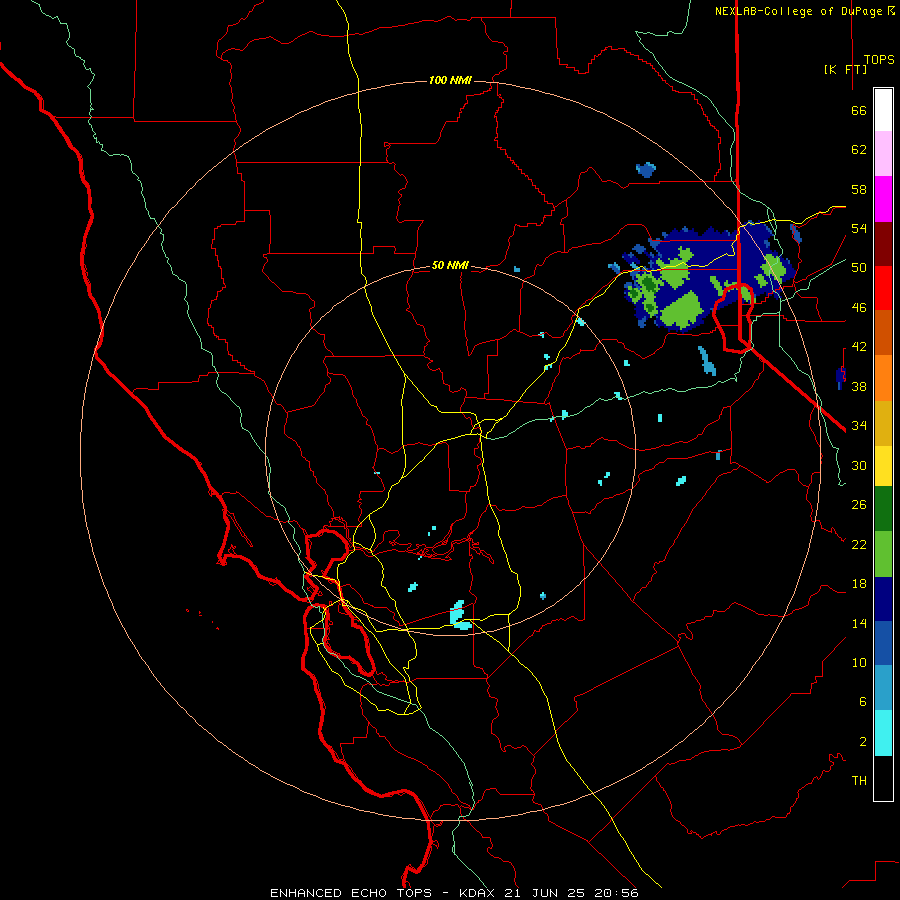Click the "46" legend value

(859, 308)
